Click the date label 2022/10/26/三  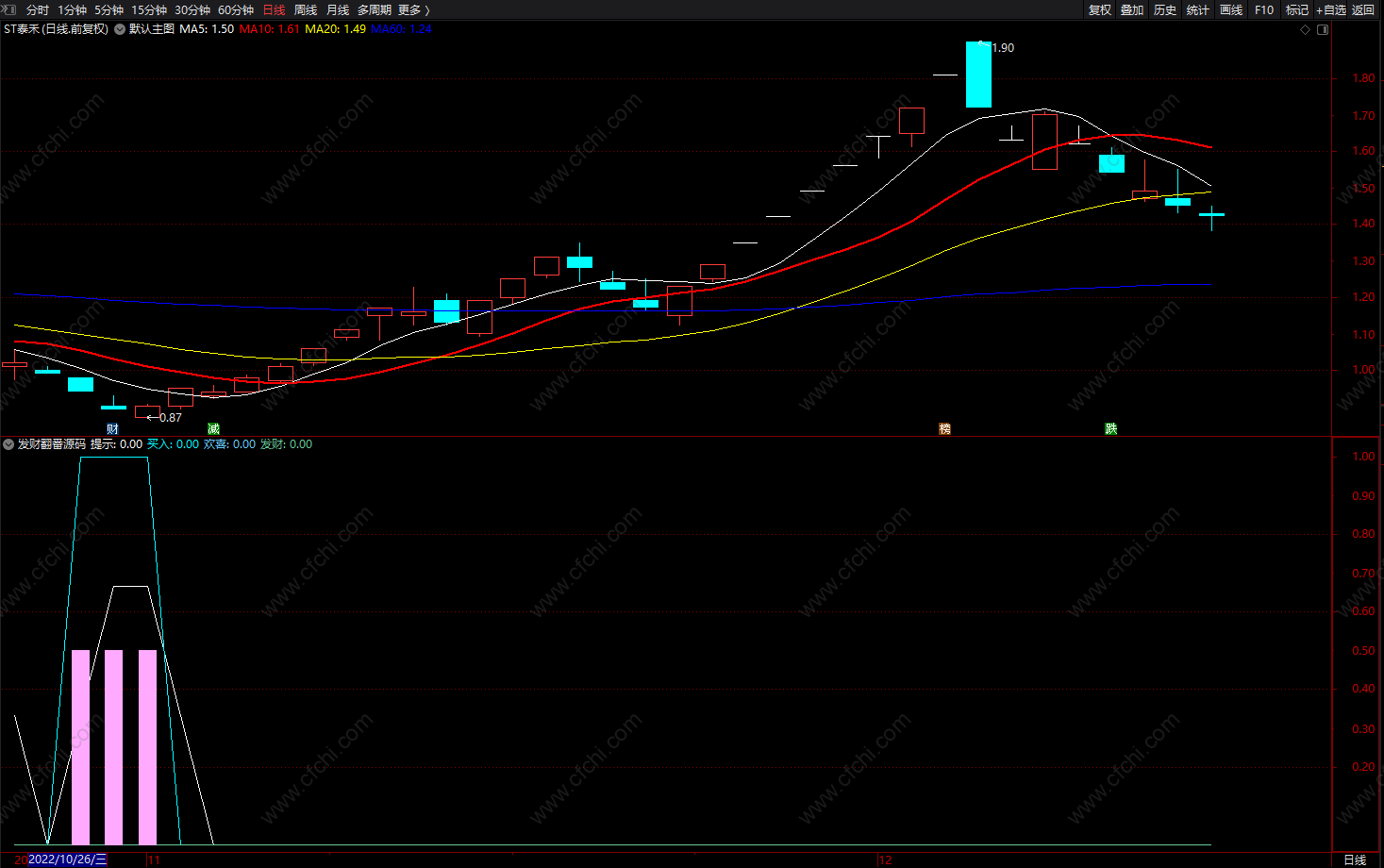(68, 860)
